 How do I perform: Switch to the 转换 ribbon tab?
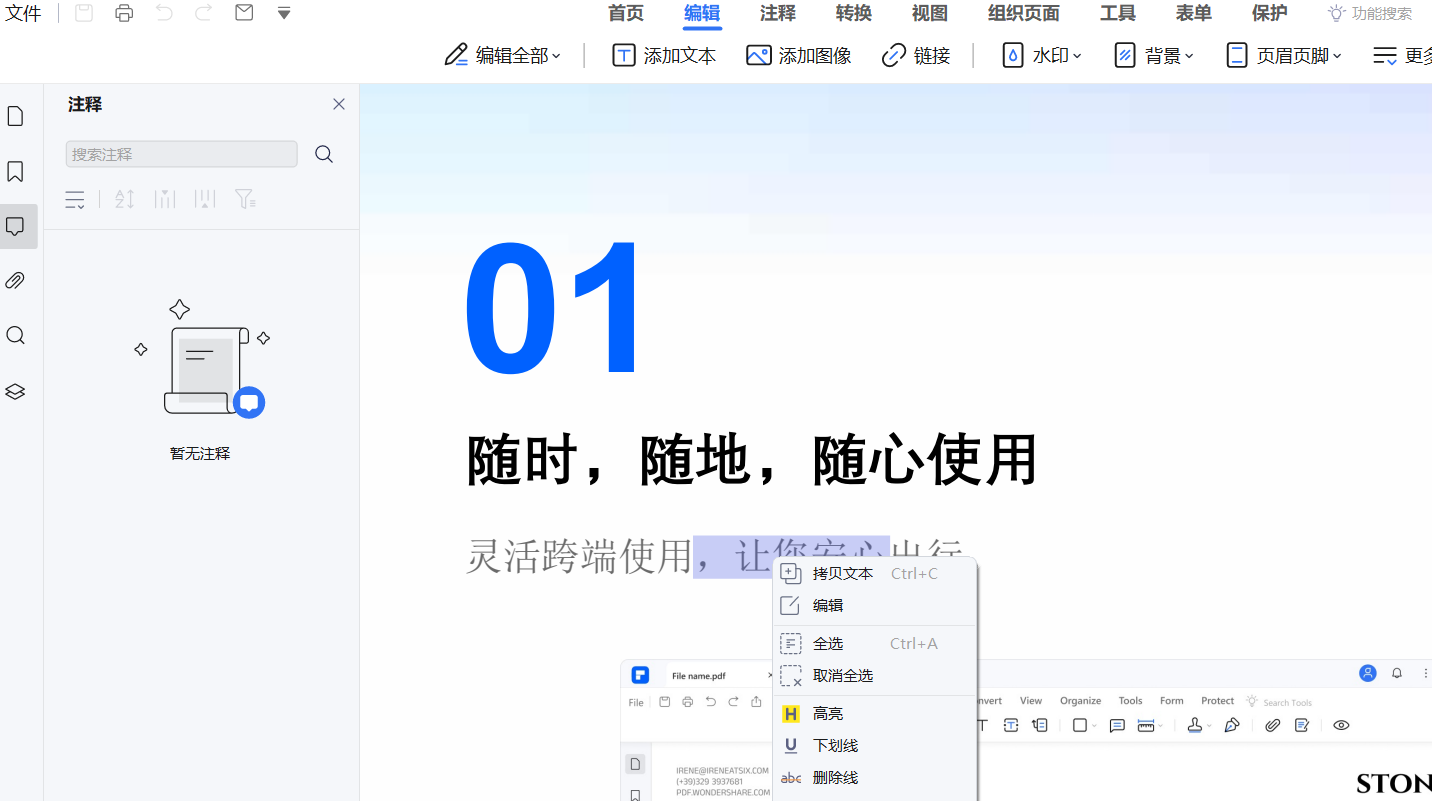[x=853, y=14]
